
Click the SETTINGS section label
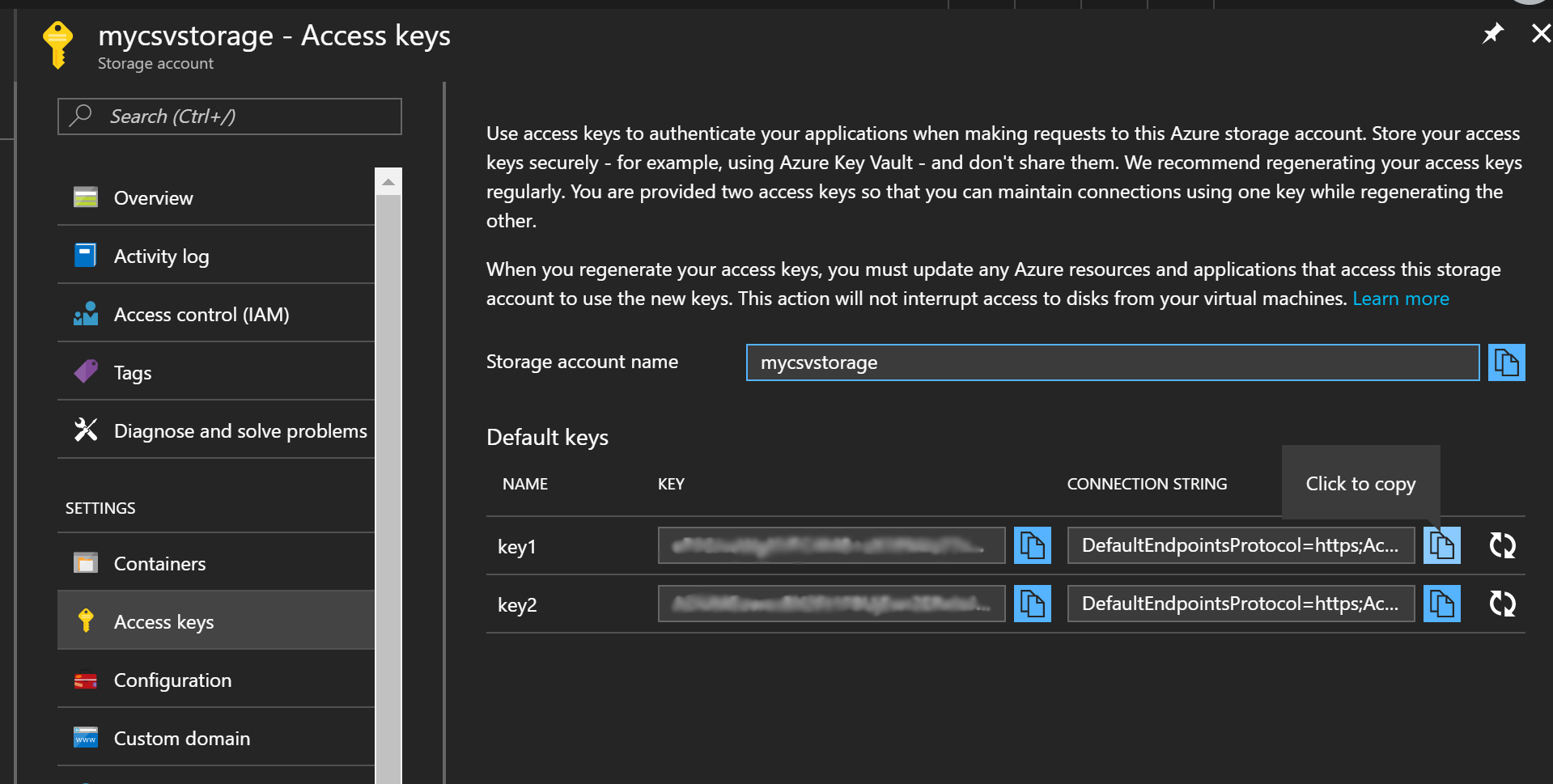(100, 508)
